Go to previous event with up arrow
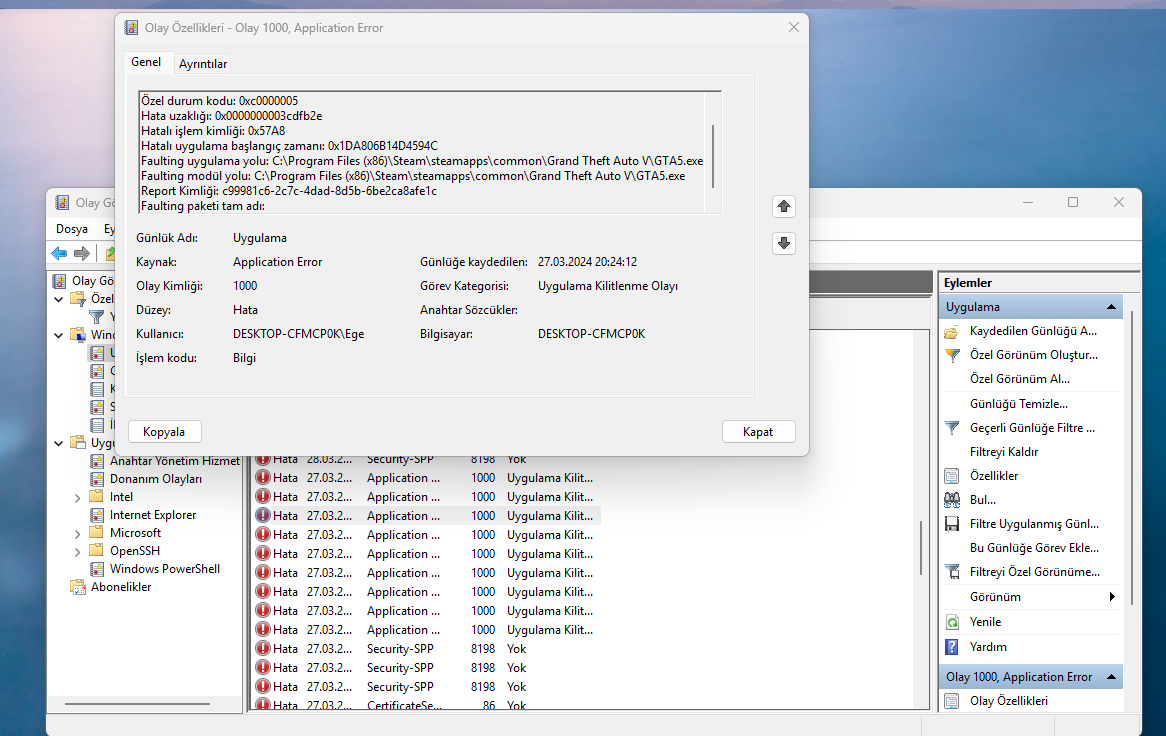 [x=784, y=207]
